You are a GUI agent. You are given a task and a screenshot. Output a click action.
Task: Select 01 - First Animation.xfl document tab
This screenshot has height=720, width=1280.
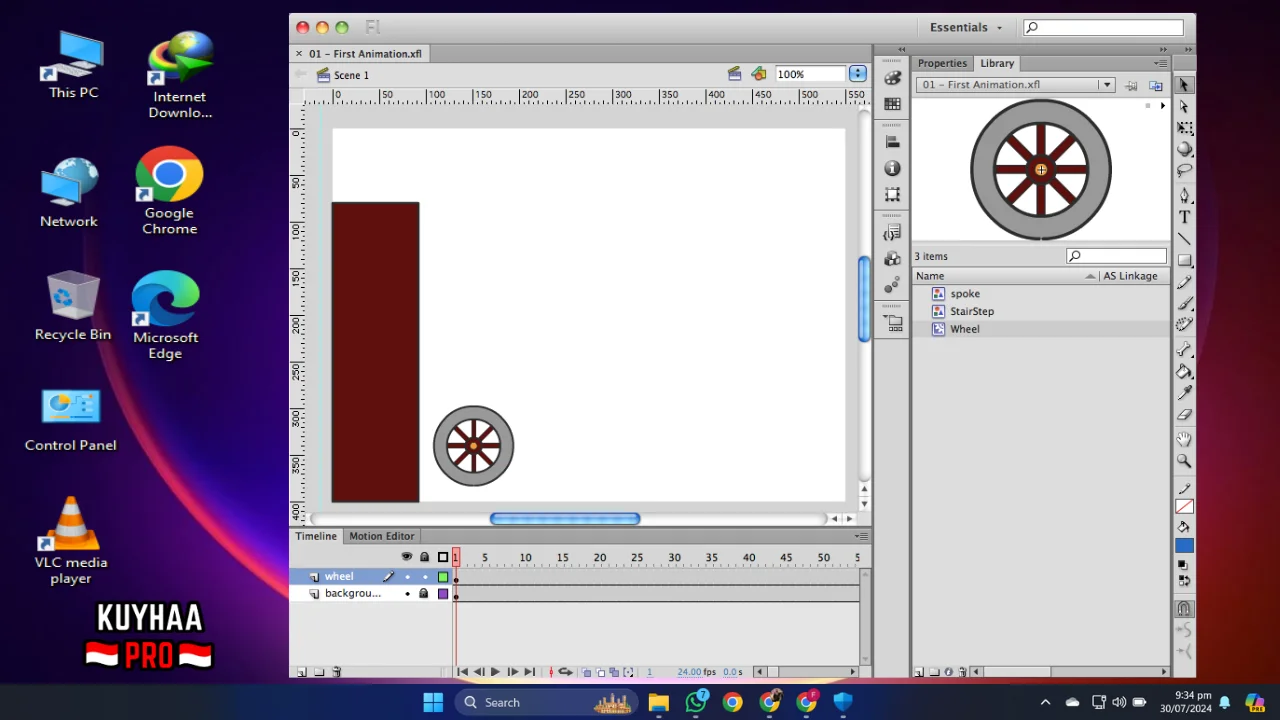click(x=365, y=54)
